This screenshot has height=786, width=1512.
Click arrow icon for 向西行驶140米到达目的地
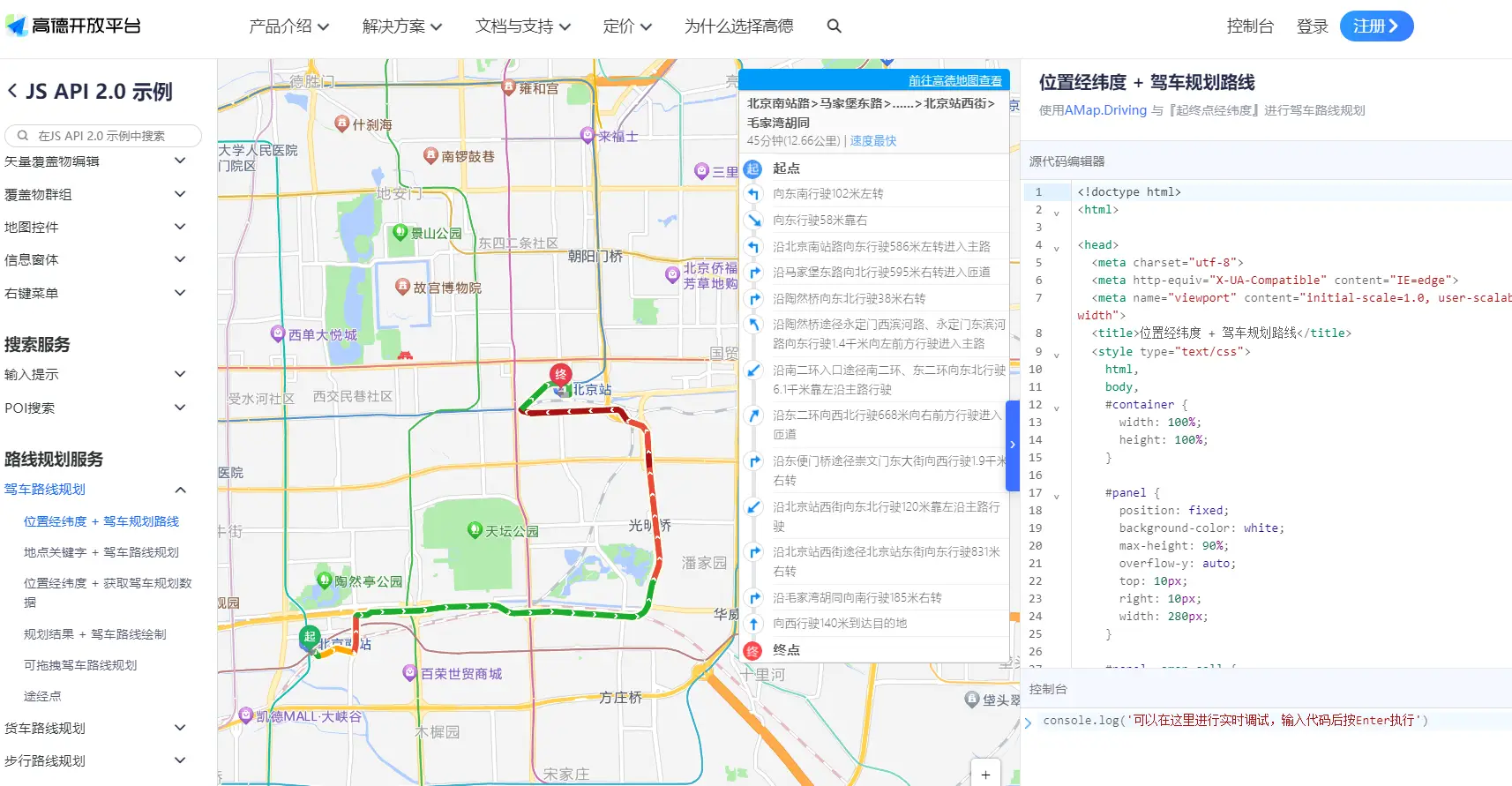click(x=753, y=624)
